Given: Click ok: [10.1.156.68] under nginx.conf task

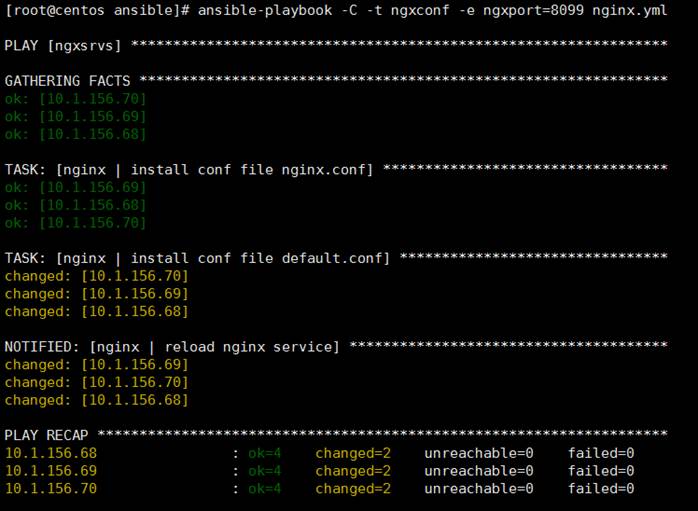Looking at the screenshot, I should click(76, 205).
